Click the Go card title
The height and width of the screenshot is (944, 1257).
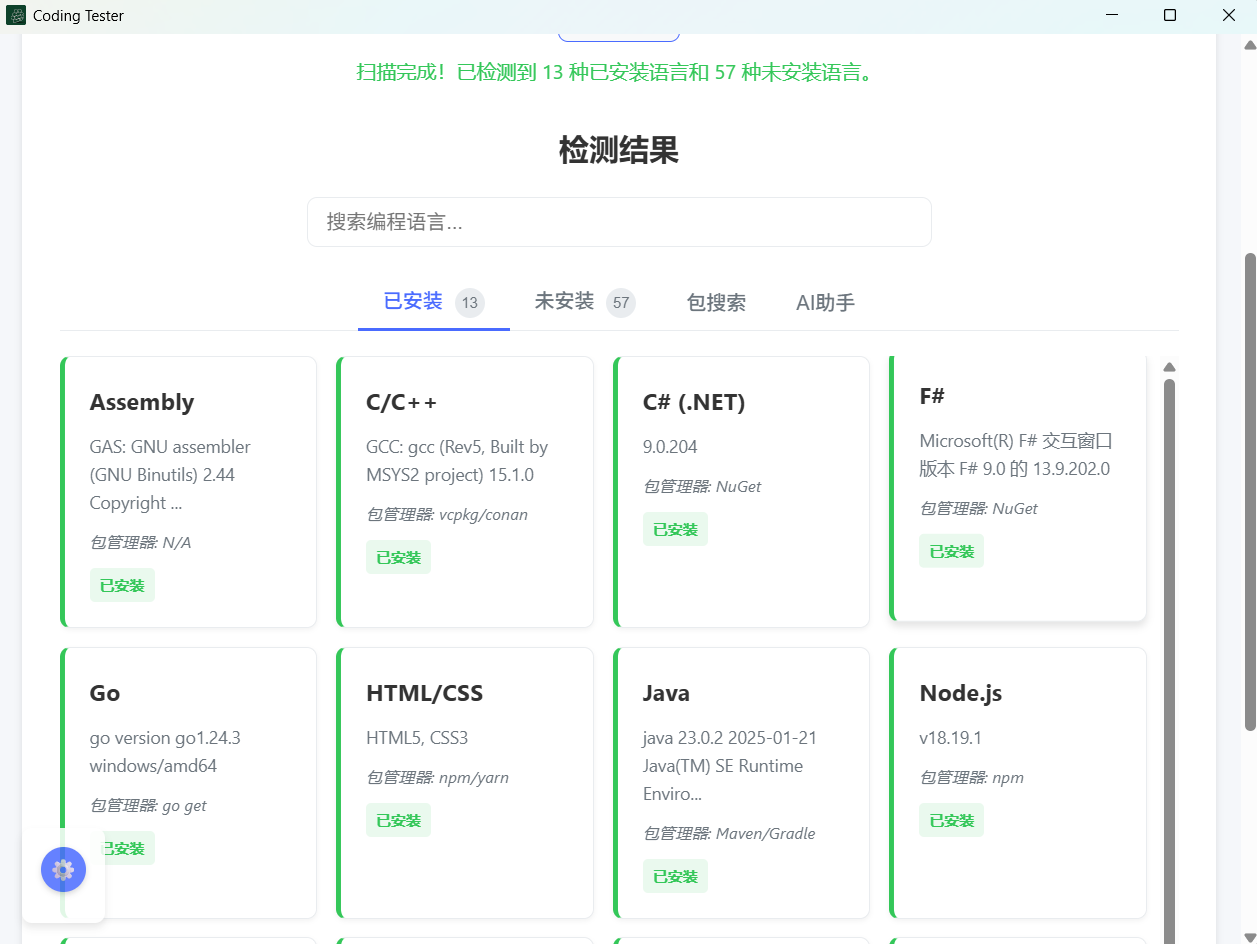(105, 693)
